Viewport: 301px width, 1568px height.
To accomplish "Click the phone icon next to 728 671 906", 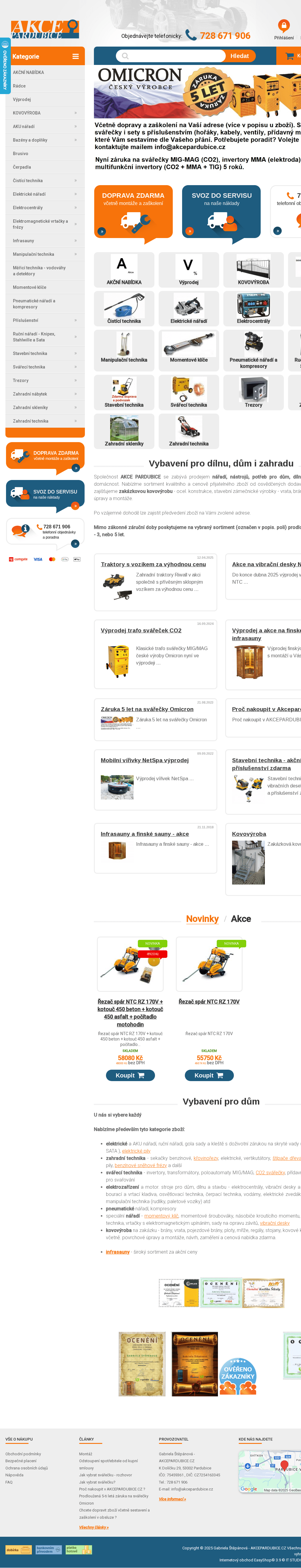I will point(191,35).
